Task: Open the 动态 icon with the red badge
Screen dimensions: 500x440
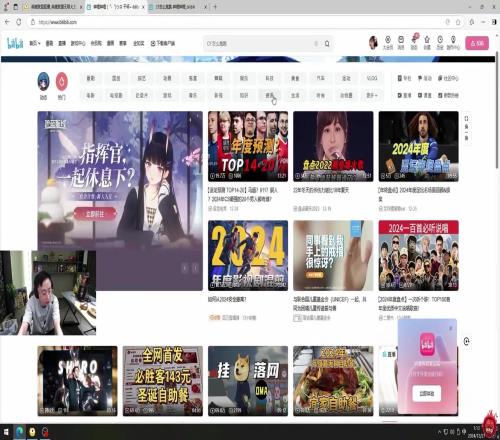Action: tap(414, 42)
